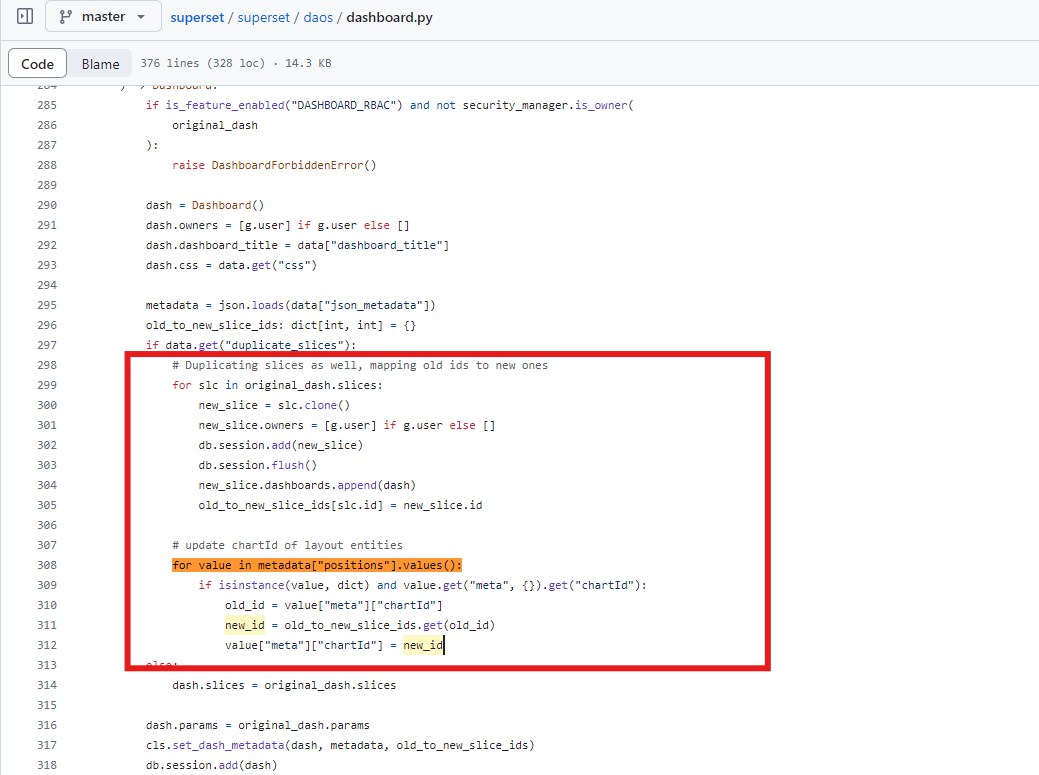Click new_slice.dashboards.append(dash) line
The height and width of the screenshot is (775, 1039).
click(307, 485)
